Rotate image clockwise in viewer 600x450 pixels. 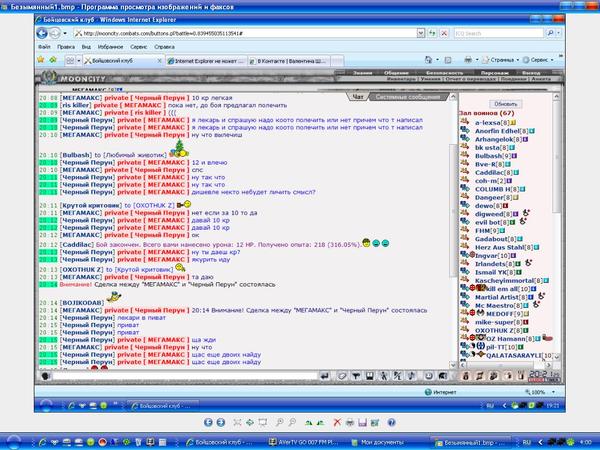(308, 422)
